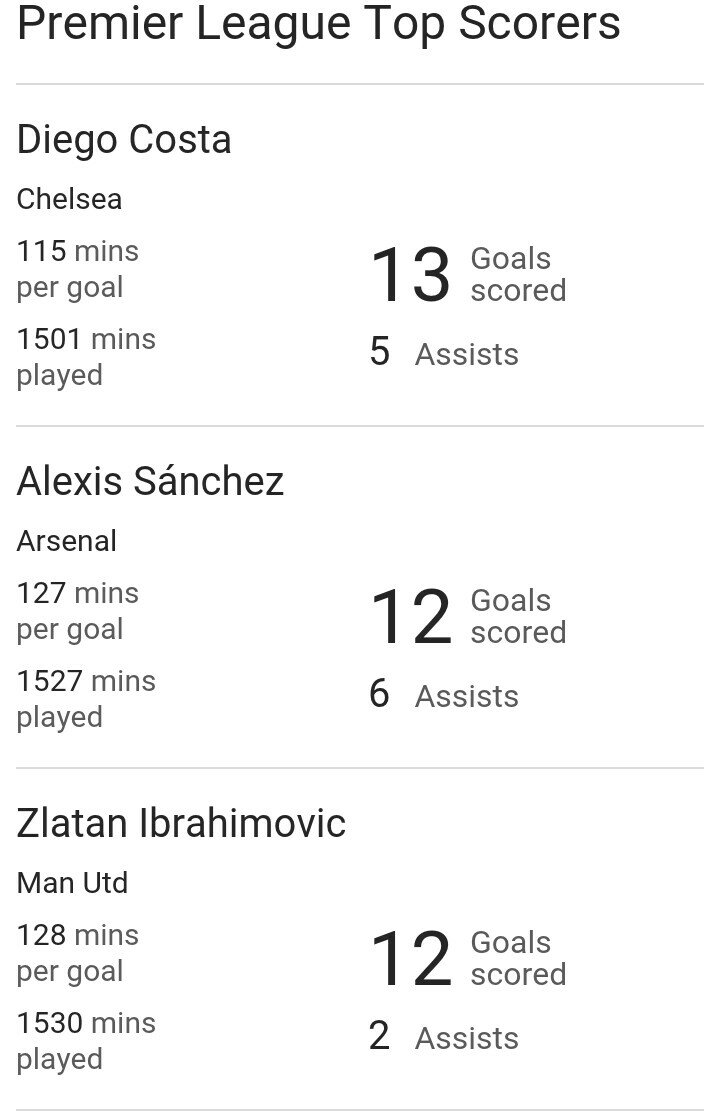The width and height of the screenshot is (720, 1113).
Task: Open Zlatan Ibrahimovic's player entry
Action: (181, 824)
